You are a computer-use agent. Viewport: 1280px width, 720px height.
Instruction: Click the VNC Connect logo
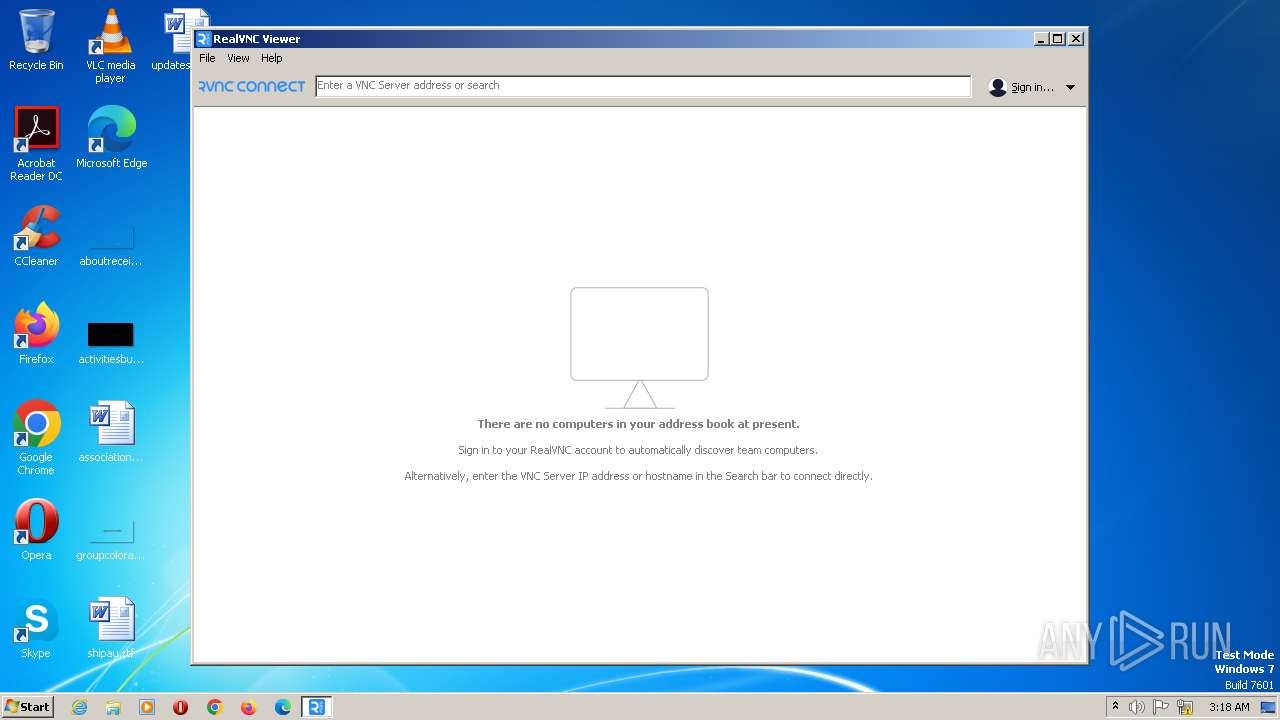pos(251,86)
